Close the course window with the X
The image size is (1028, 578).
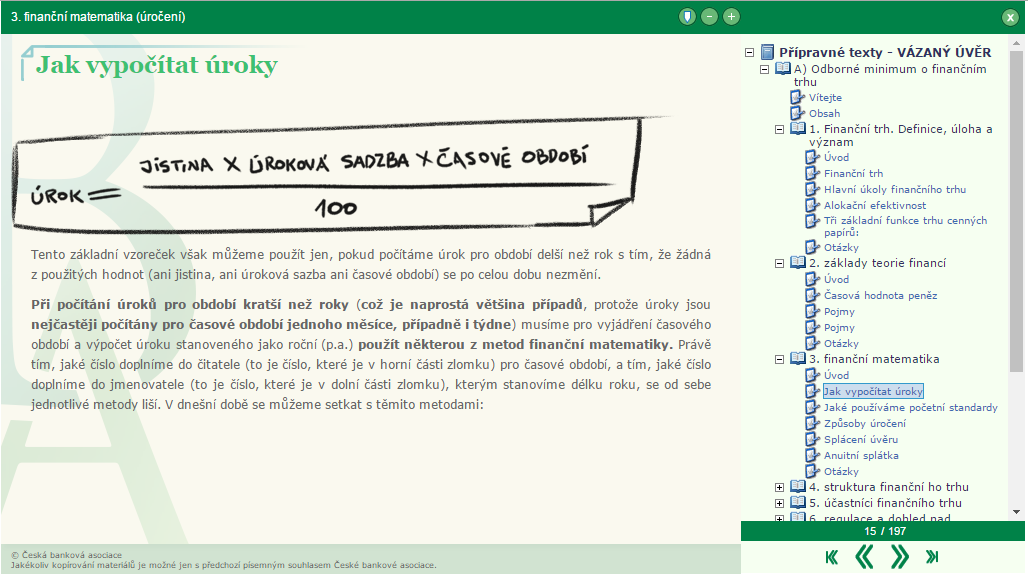[1010, 18]
